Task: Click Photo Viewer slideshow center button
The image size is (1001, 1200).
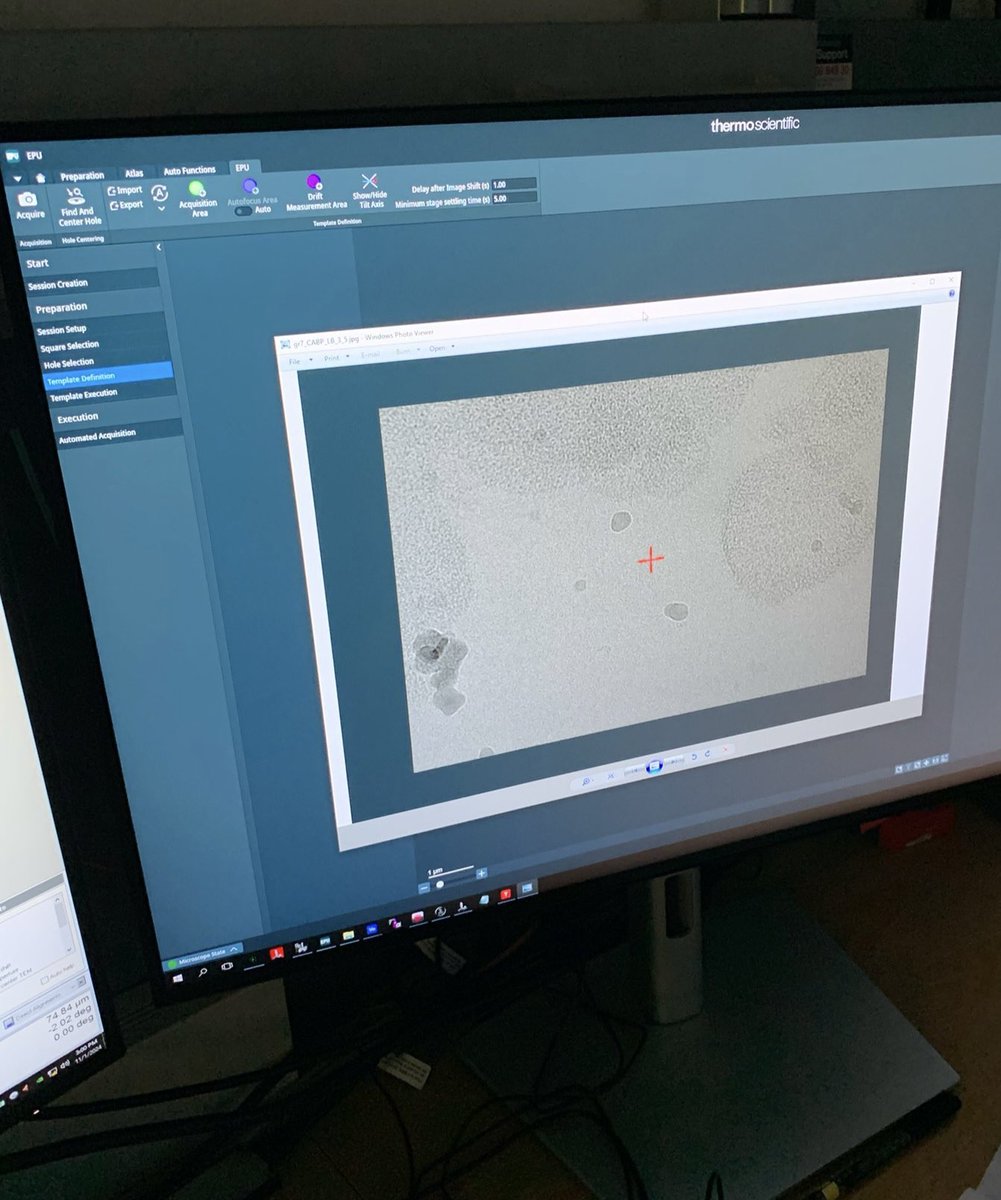Action: coord(654,766)
